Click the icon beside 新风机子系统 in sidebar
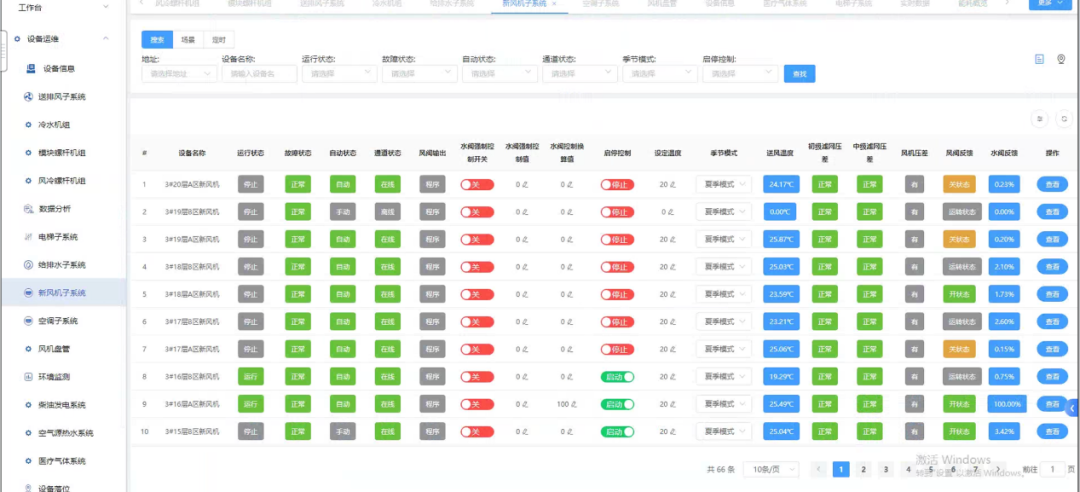Viewport: 1080px width, 492px height. (x=28, y=293)
